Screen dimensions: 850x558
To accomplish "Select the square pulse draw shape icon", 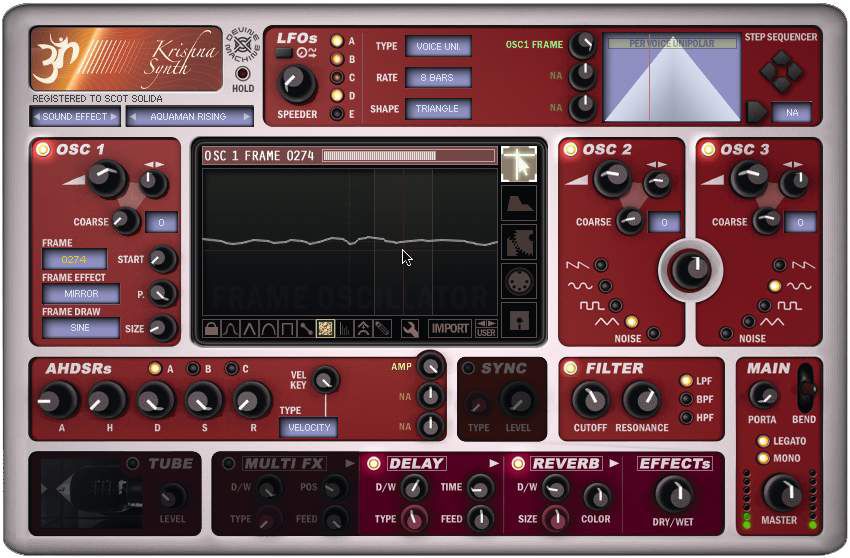I will (287, 329).
